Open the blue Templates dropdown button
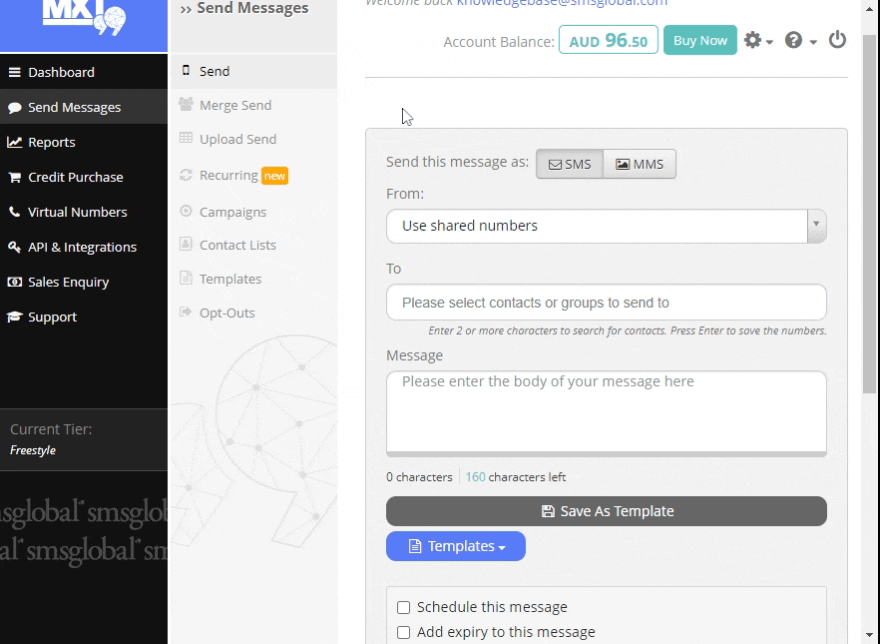The width and height of the screenshot is (880, 644). pyautogui.click(x=456, y=546)
